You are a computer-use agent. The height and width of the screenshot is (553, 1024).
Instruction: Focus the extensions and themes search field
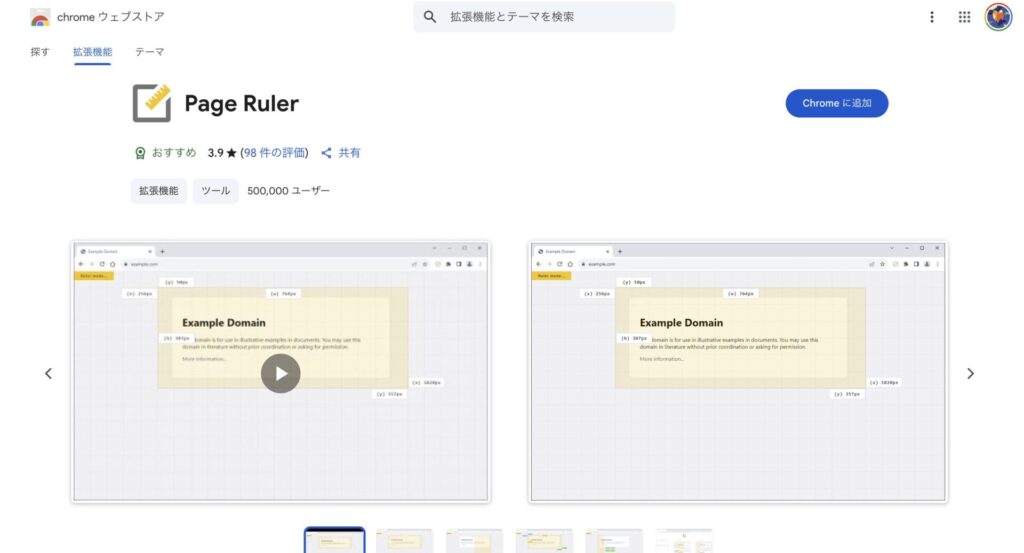tap(544, 17)
